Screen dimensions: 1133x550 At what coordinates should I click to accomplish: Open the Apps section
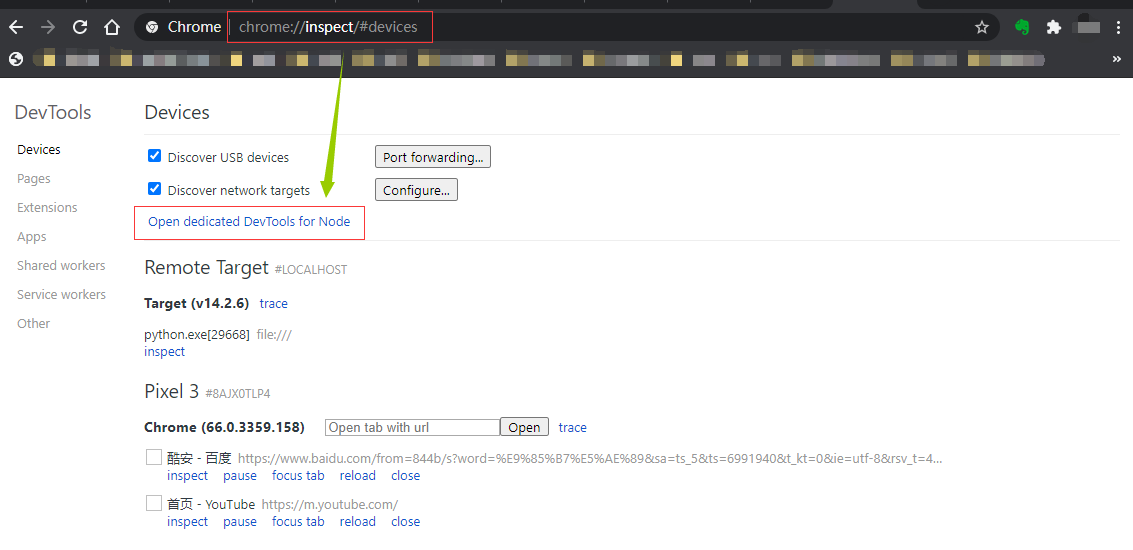click(x=32, y=236)
